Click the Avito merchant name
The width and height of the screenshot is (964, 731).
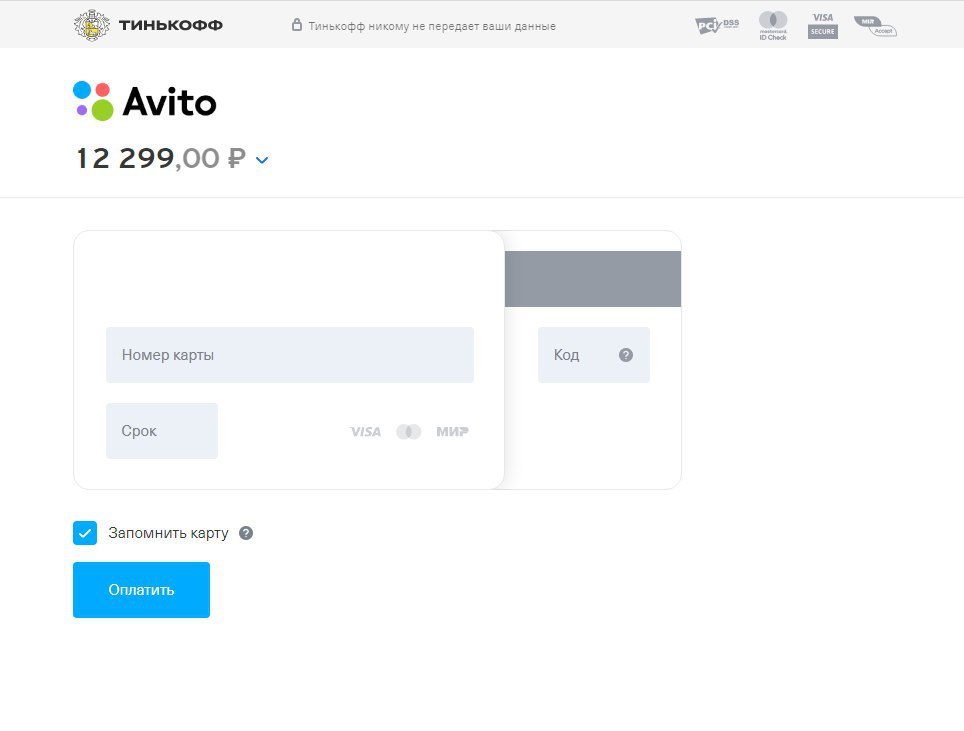click(x=170, y=102)
